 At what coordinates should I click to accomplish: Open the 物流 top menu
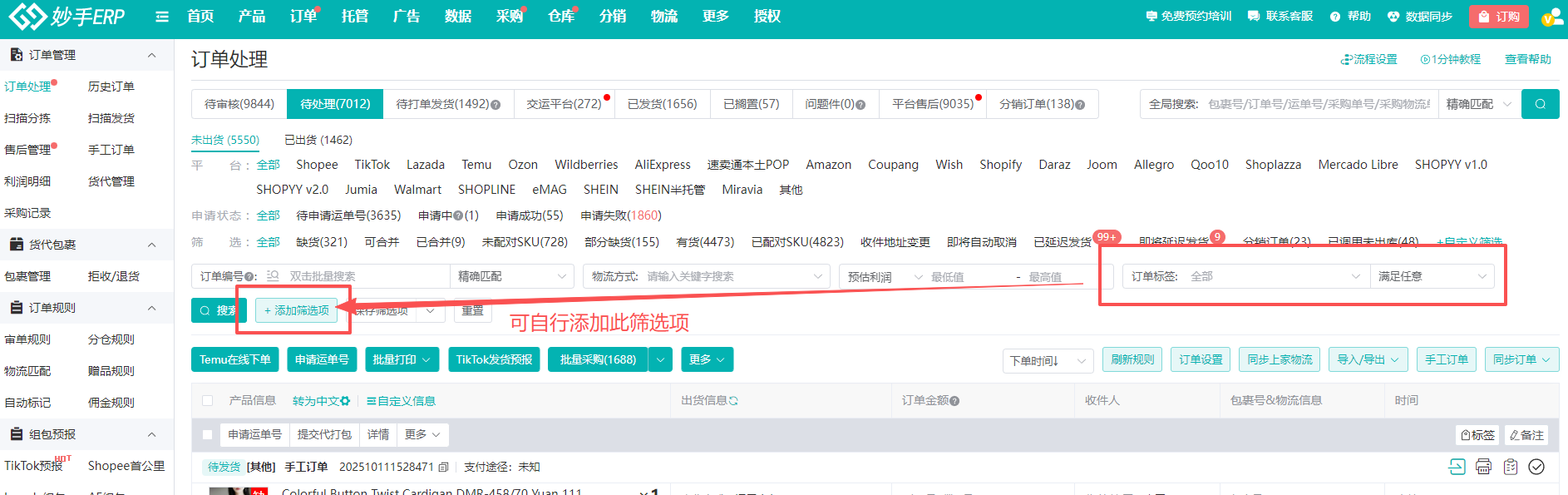point(663,17)
